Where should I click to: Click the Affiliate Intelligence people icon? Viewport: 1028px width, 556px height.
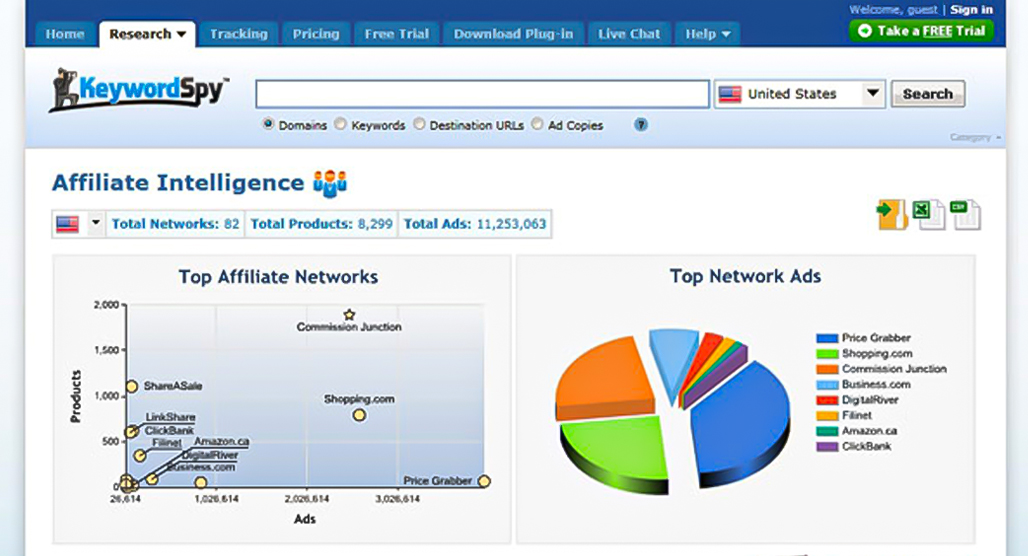point(330,184)
